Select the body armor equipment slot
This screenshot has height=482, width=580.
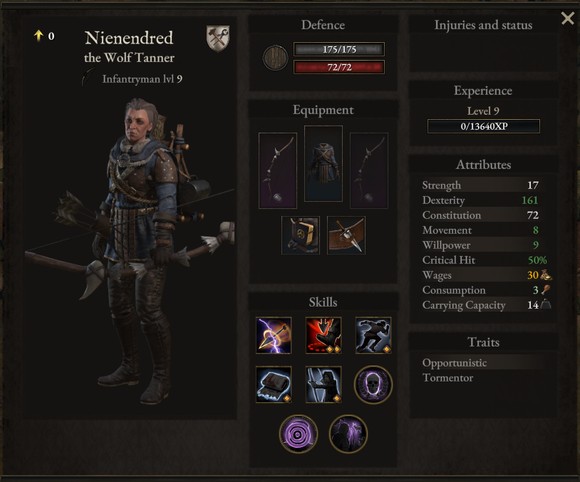pos(323,164)
